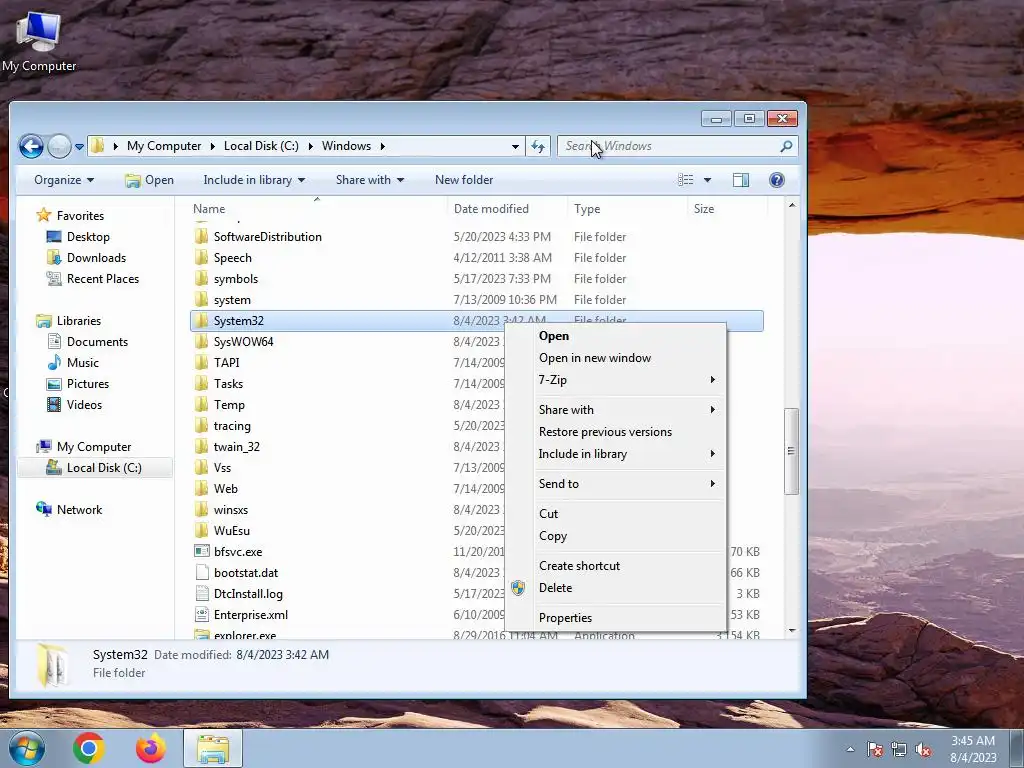The height and width of the screenshot is (768, 1024).
Task: Click the Explorer taskbar button
Action: (213, 748)
